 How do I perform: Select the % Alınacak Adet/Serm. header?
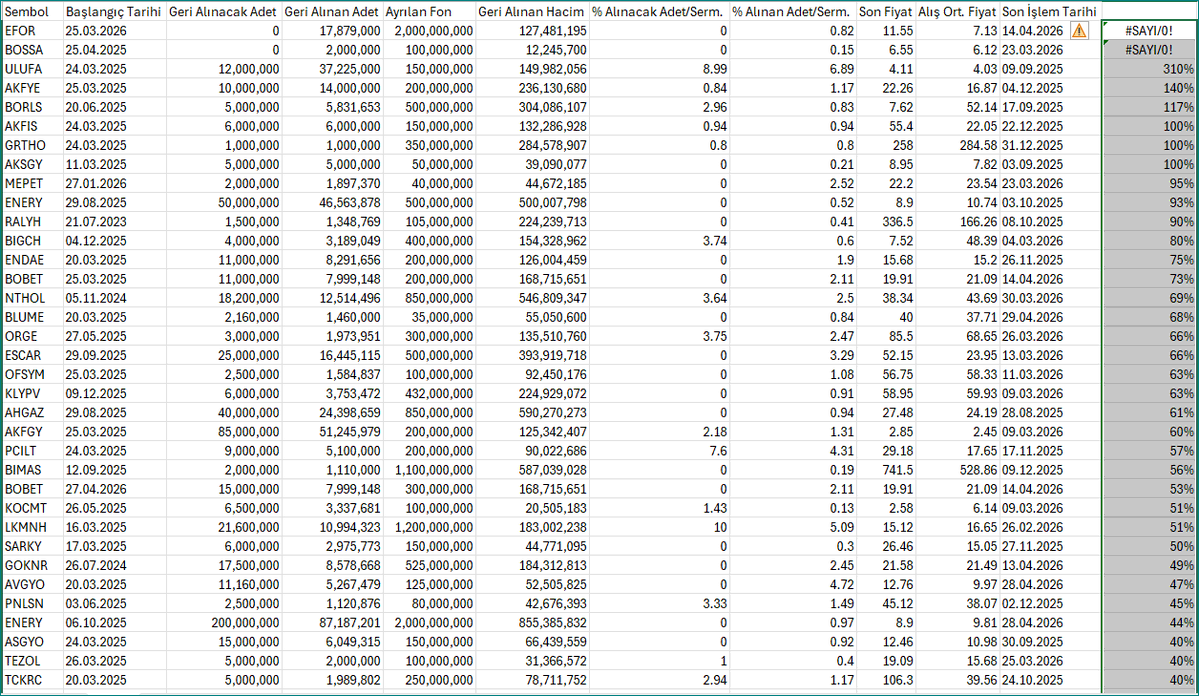[658, 11]
